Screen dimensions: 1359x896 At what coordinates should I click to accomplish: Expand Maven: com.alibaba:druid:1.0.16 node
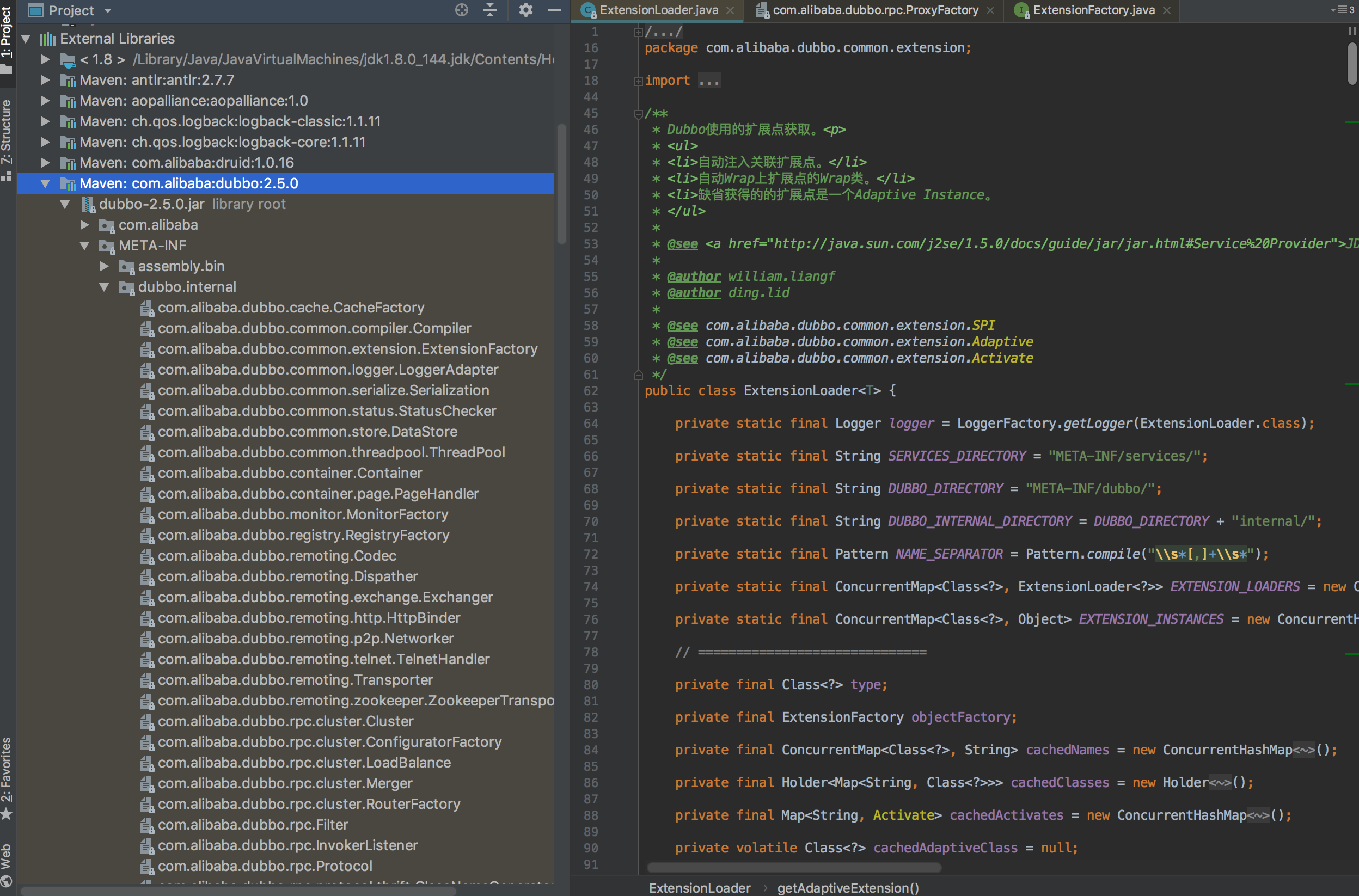click(46, 162)
